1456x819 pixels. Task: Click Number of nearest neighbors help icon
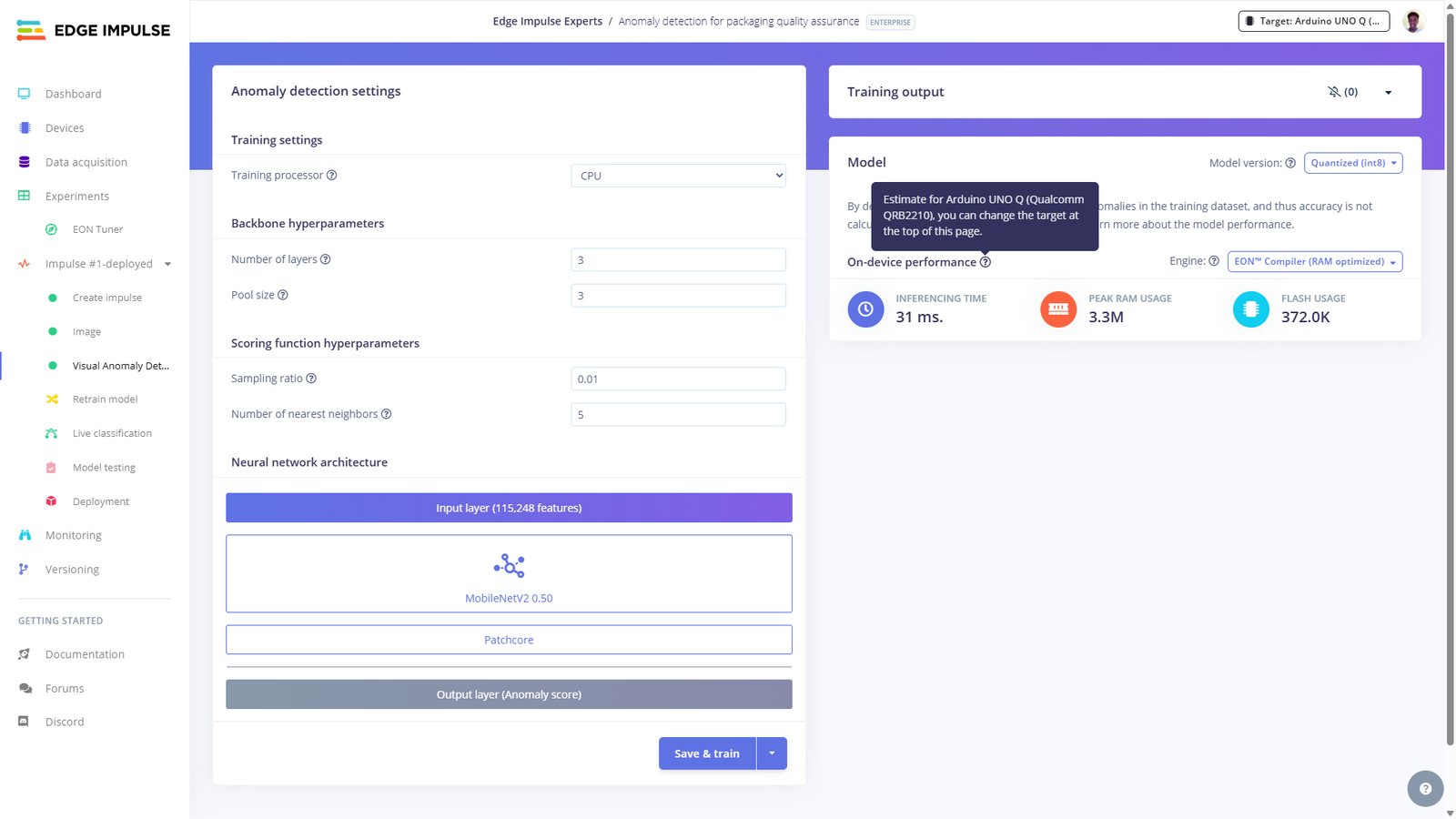386,414
